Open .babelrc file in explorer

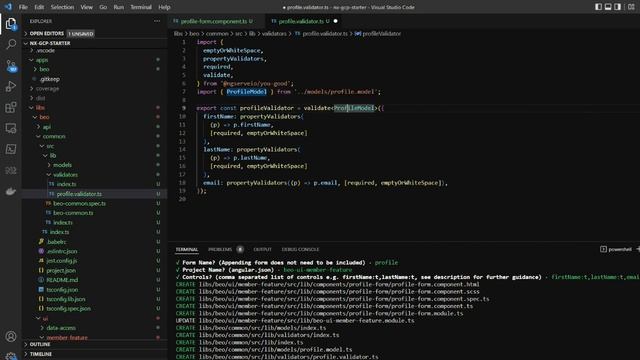click(57, 242)
